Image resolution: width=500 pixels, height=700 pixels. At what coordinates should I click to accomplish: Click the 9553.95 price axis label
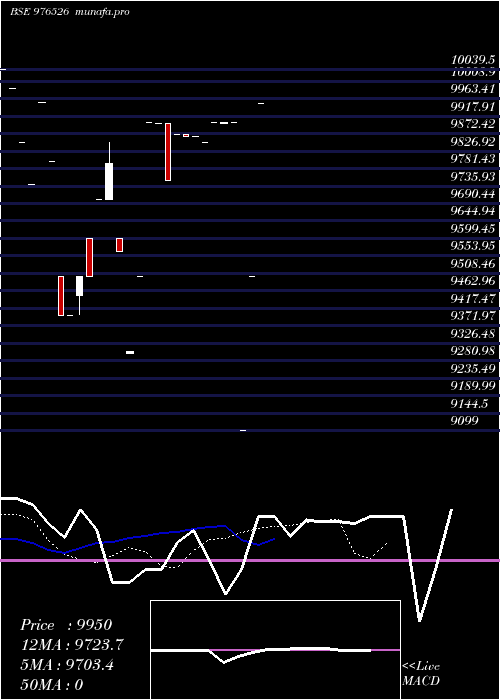click(x=473, y=246)
